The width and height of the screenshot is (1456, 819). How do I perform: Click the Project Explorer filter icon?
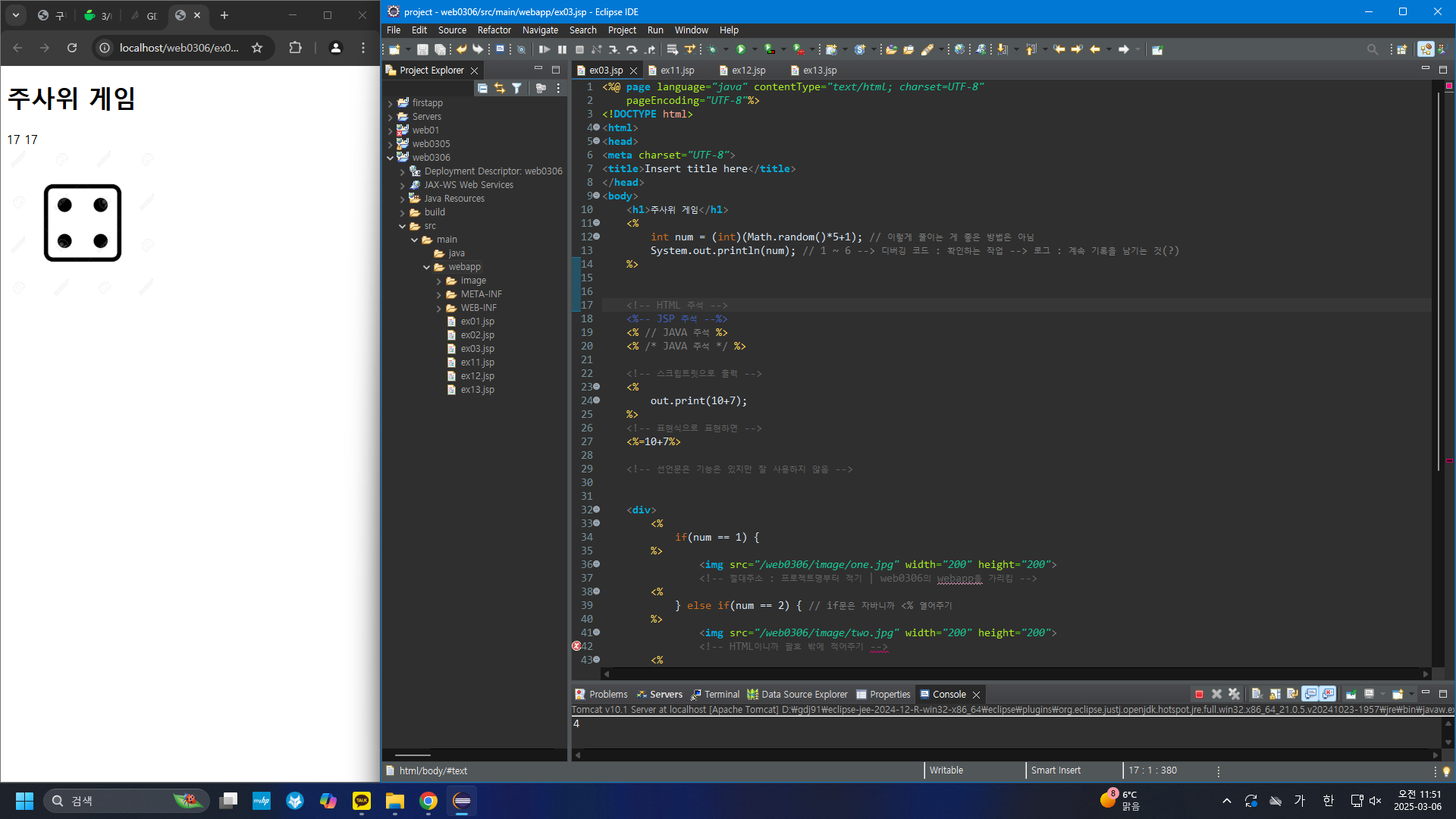tap(517, 89)
